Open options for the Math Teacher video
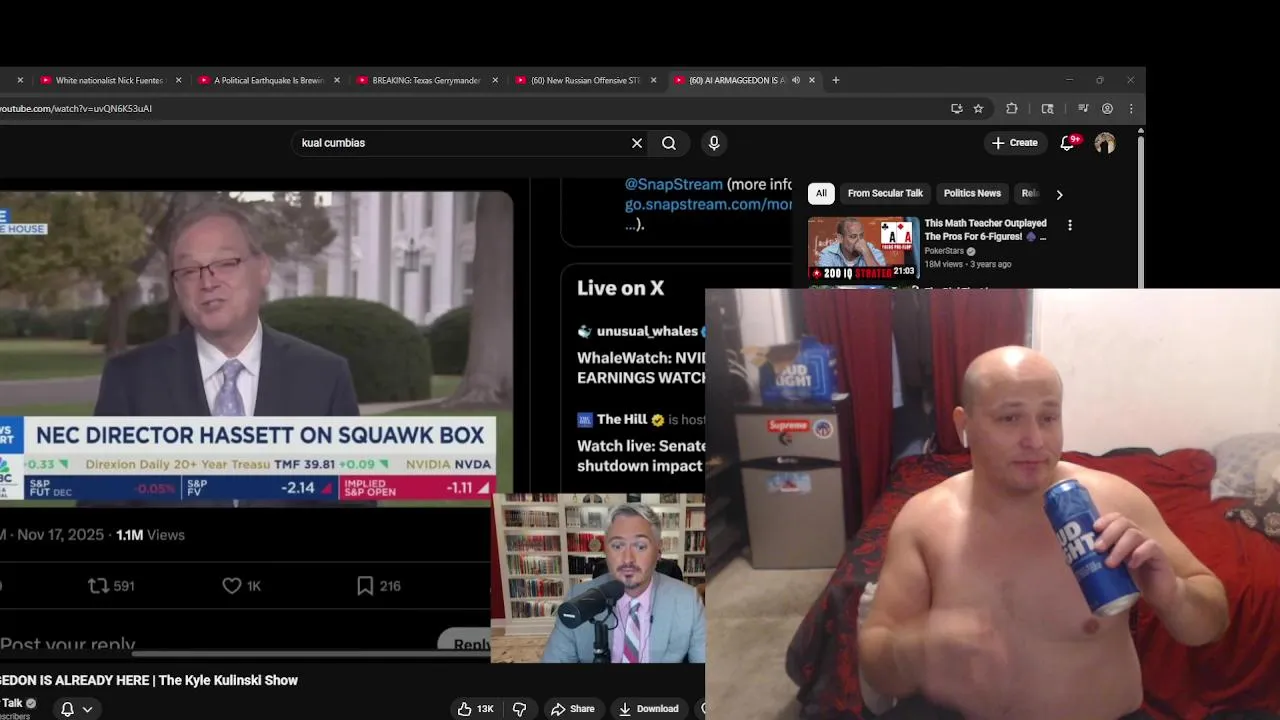The width and height of the screenshot is (1280, 720). 1070,226
